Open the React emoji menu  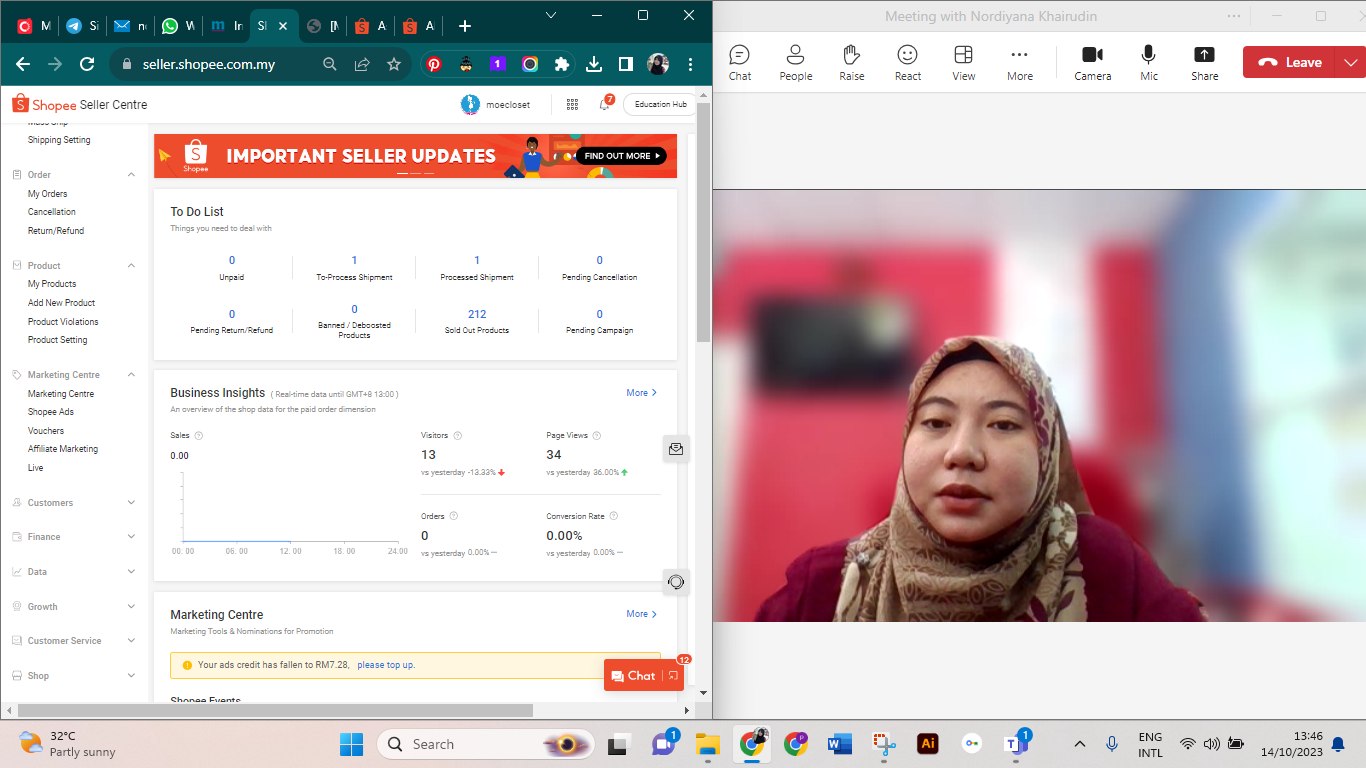(908, 62)
